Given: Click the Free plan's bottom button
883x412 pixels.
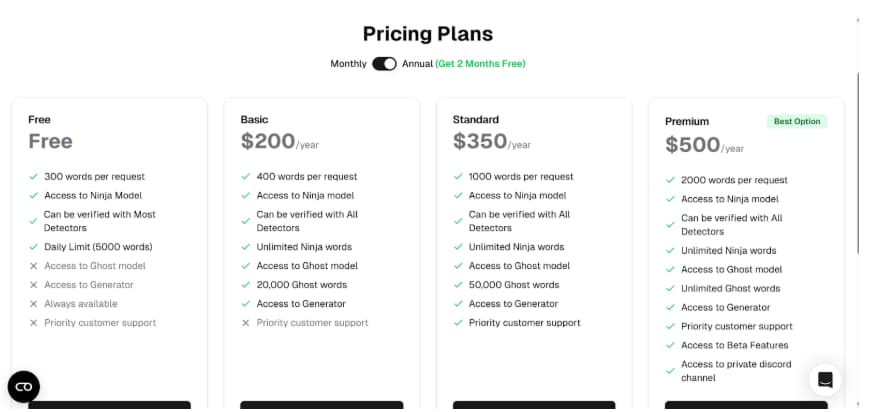Looking at the screenshot, I should coord(109,405).
